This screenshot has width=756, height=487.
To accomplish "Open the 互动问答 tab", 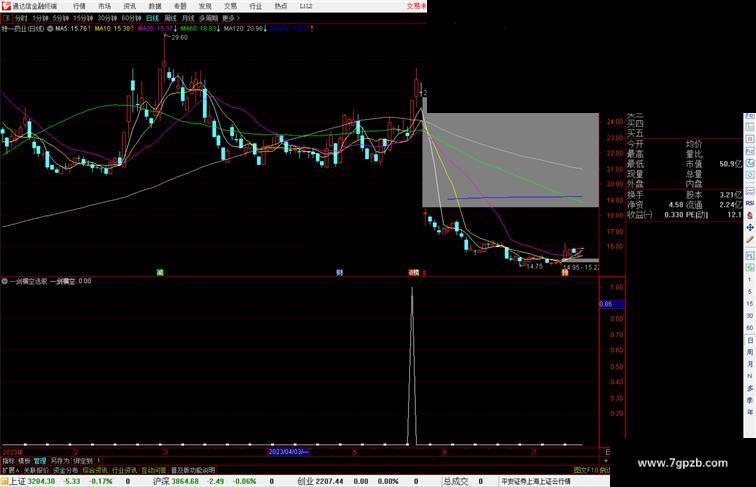I will pyautogui.click(x=154, y=471).
